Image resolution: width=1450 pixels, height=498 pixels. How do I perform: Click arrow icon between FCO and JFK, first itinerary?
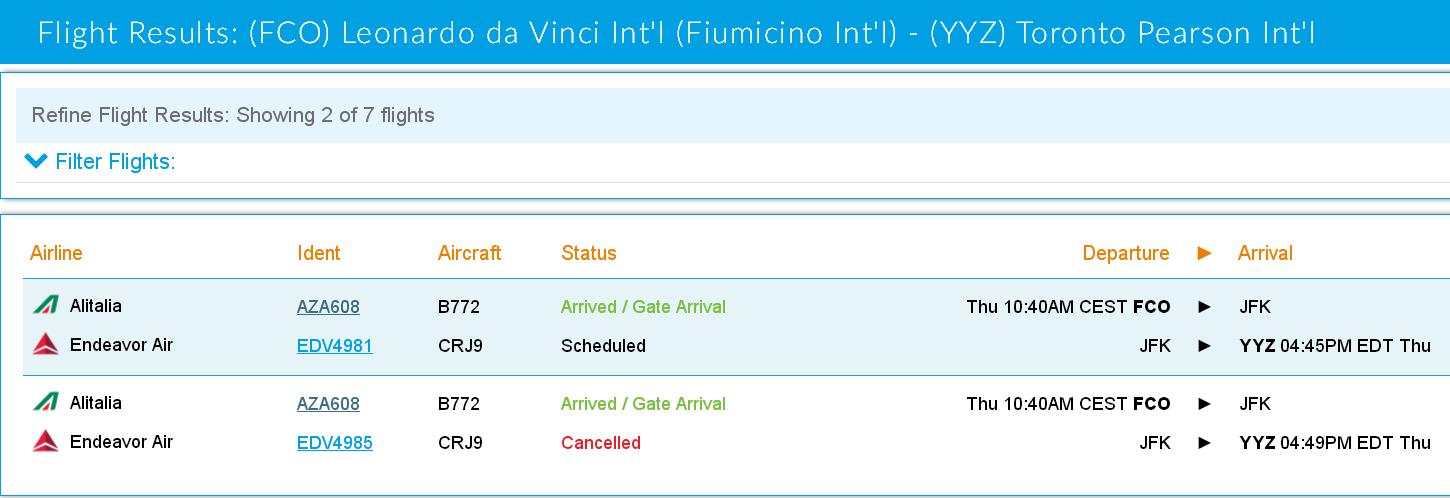(1204, 307)
